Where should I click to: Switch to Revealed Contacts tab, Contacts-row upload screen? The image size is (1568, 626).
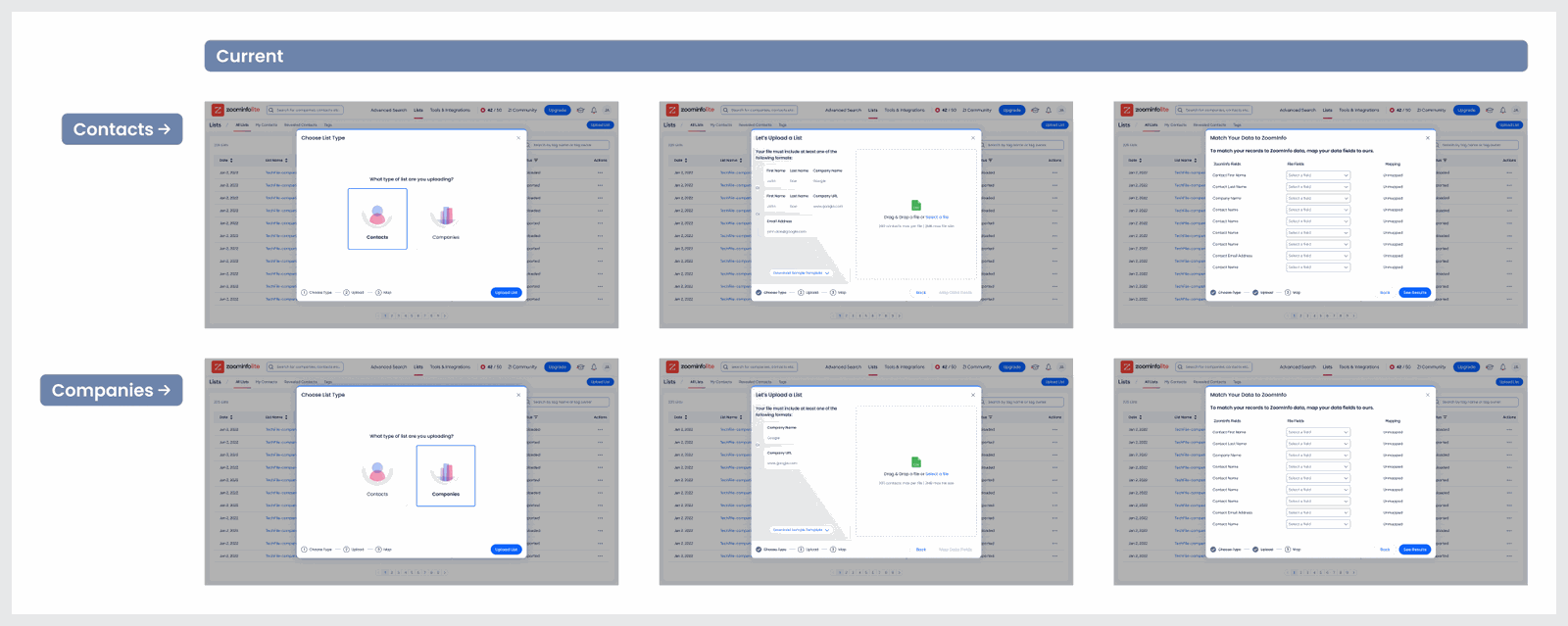pyautogui.click(x=756, y=124)
